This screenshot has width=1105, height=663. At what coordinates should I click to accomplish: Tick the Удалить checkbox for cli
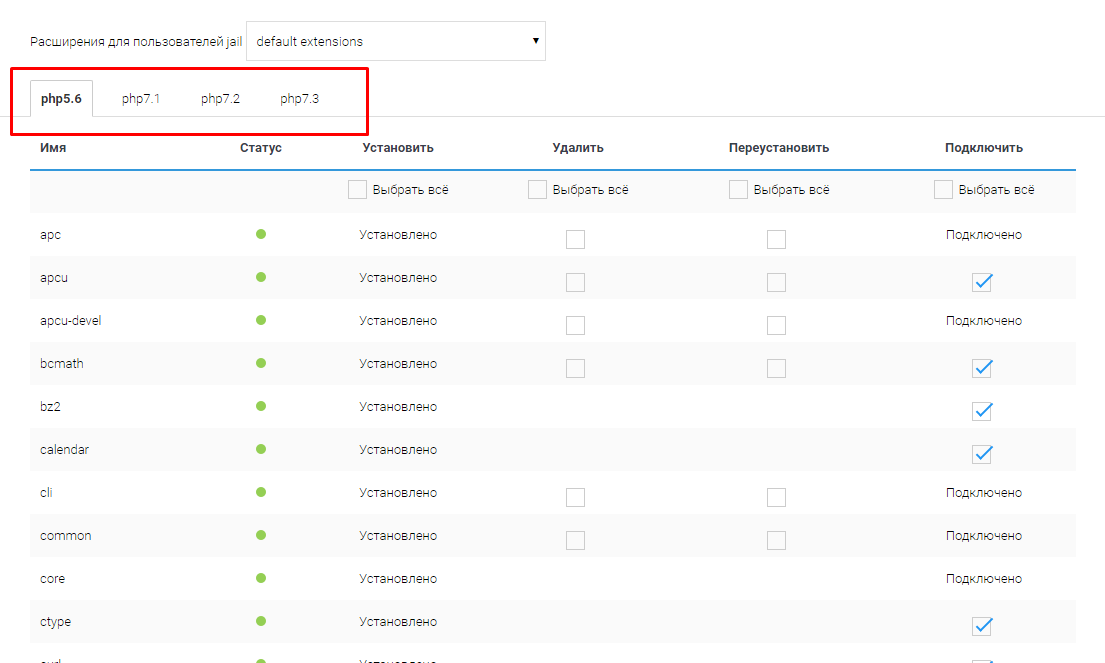[575, 497]
